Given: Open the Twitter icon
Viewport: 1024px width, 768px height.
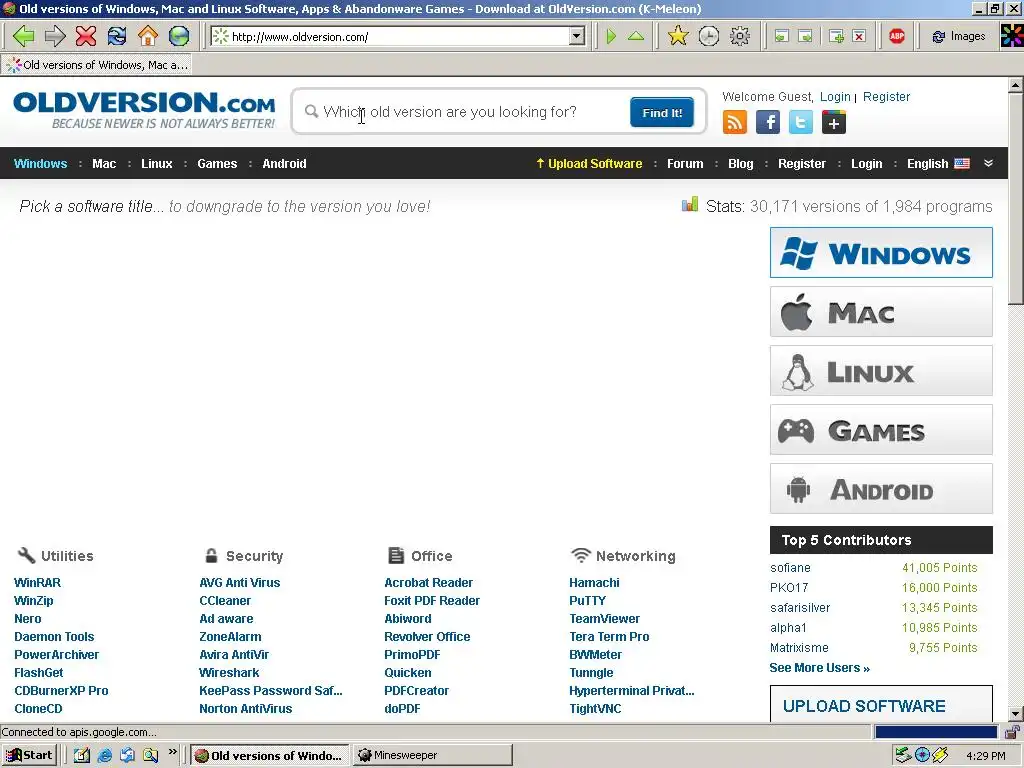Looking at the screenshot, I should (x=801, y=122).
